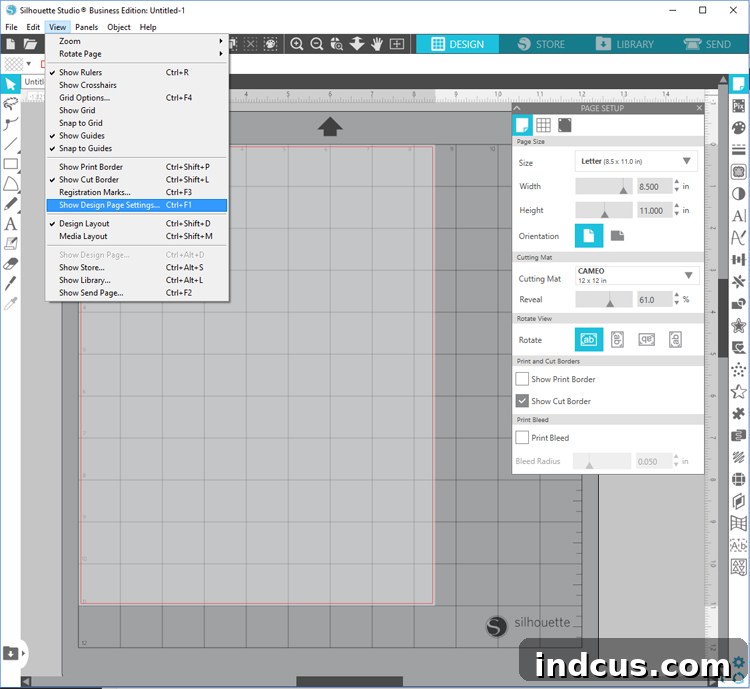Click the Height value field 11.000
This screenshot has height=689, width=750.
[654, 211]
